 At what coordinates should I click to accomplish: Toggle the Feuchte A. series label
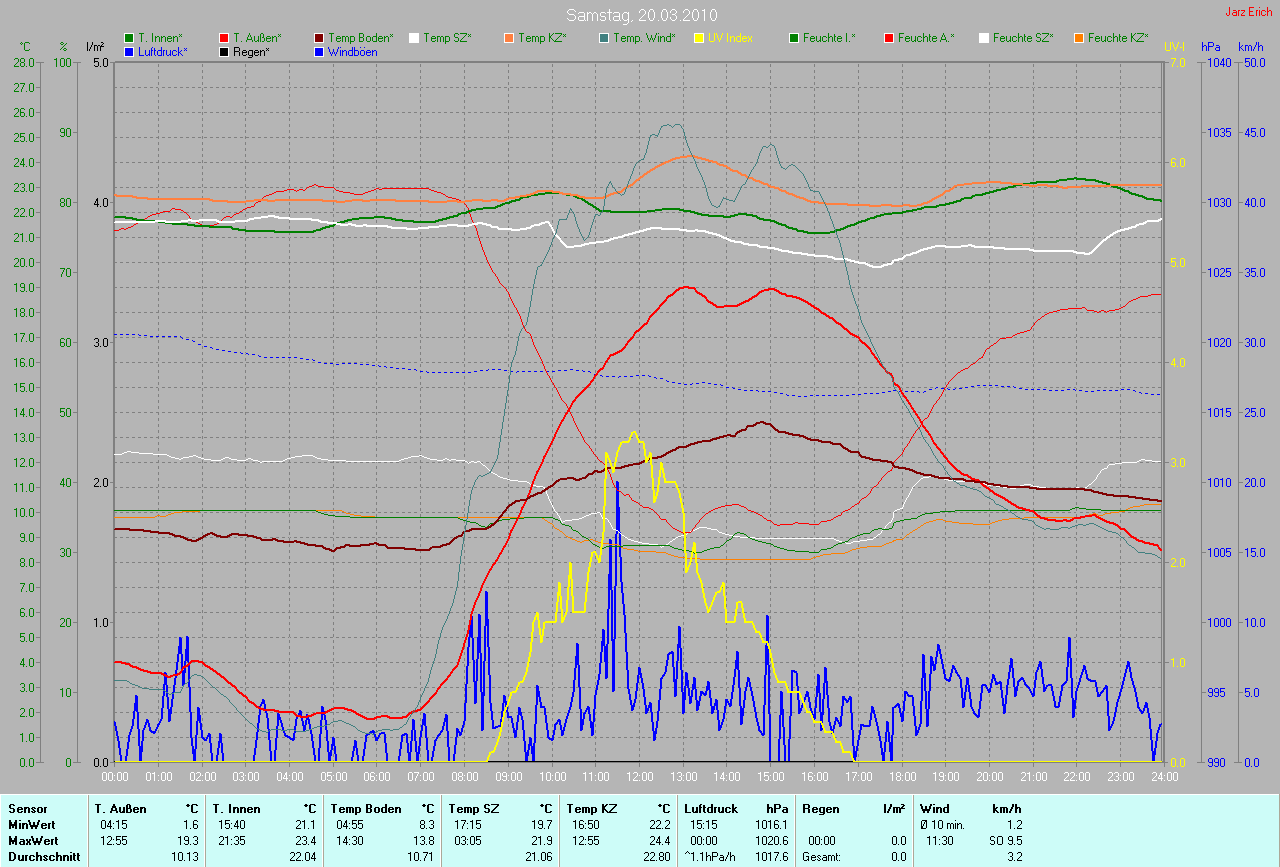925,38
